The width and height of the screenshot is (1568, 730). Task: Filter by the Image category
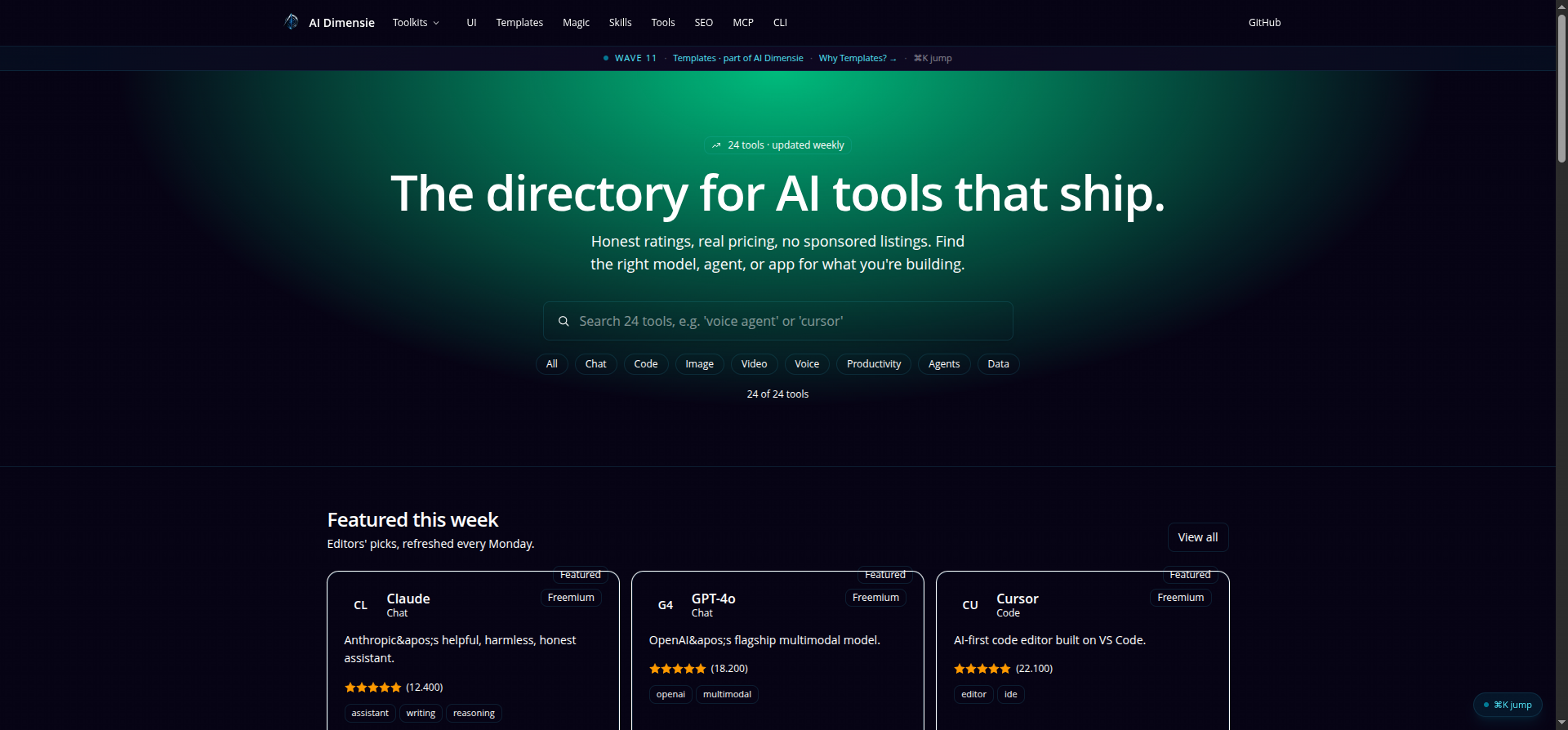point(700,364)
